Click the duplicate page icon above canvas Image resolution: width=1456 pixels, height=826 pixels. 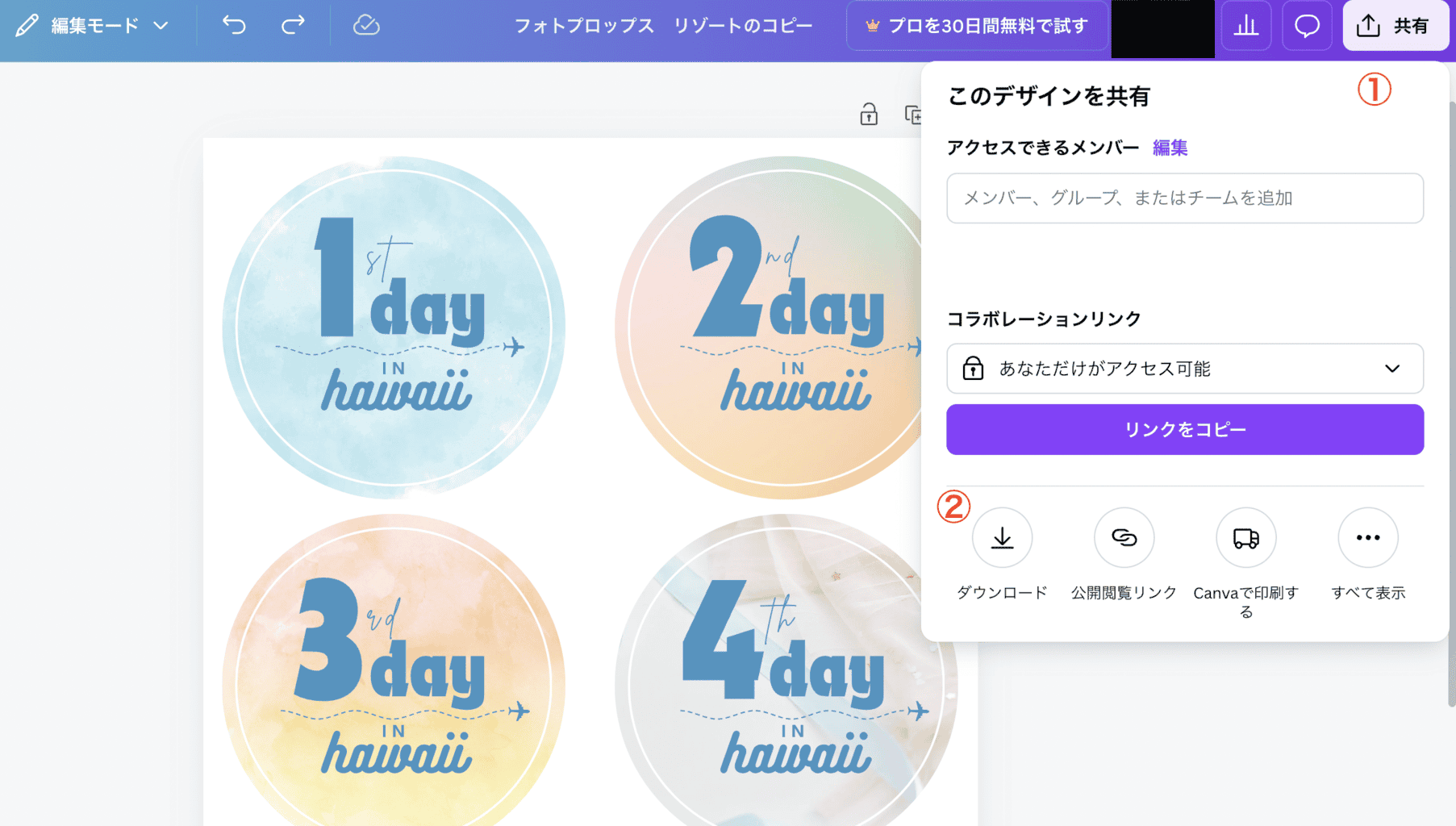pos(913,115)
